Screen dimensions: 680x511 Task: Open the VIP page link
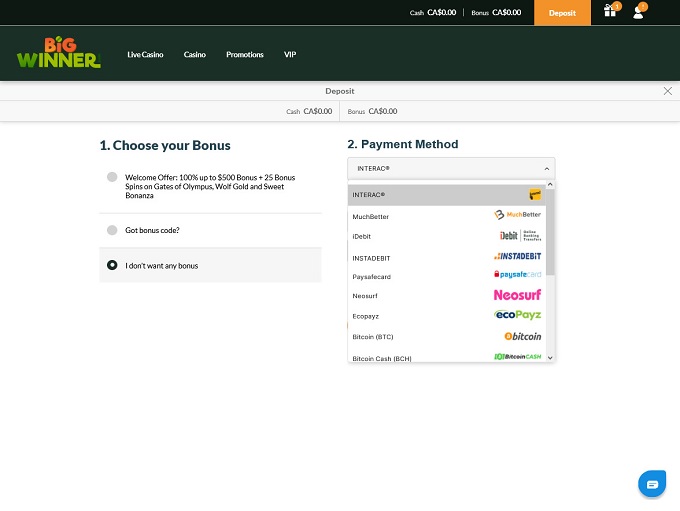[290, 54]
